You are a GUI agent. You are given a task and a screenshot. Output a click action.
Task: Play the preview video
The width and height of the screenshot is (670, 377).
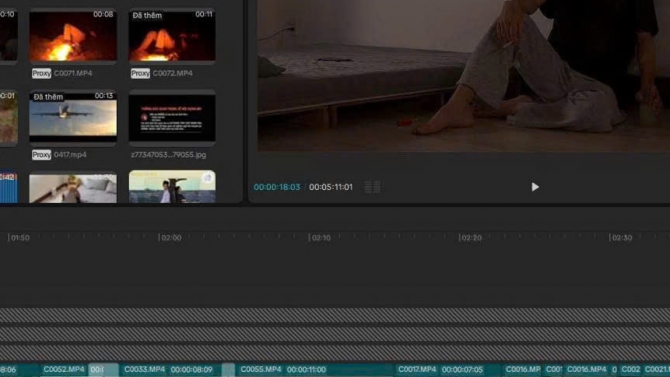(535, 187)
